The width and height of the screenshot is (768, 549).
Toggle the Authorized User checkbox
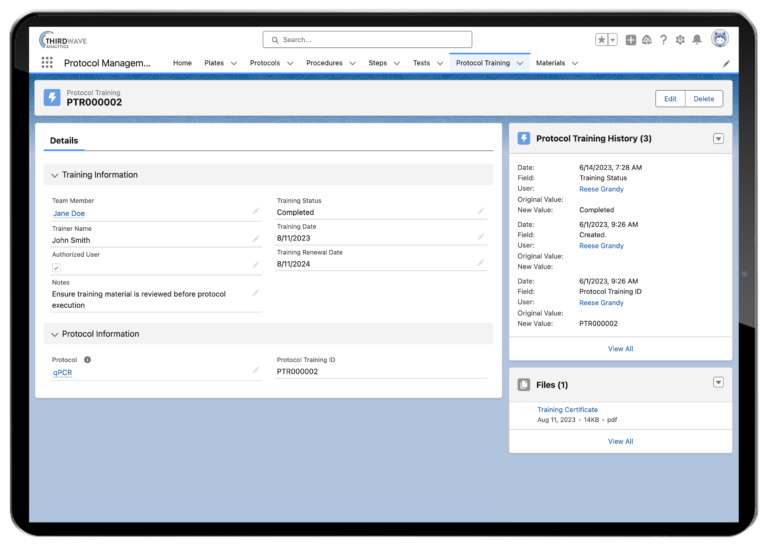[56, 267]
